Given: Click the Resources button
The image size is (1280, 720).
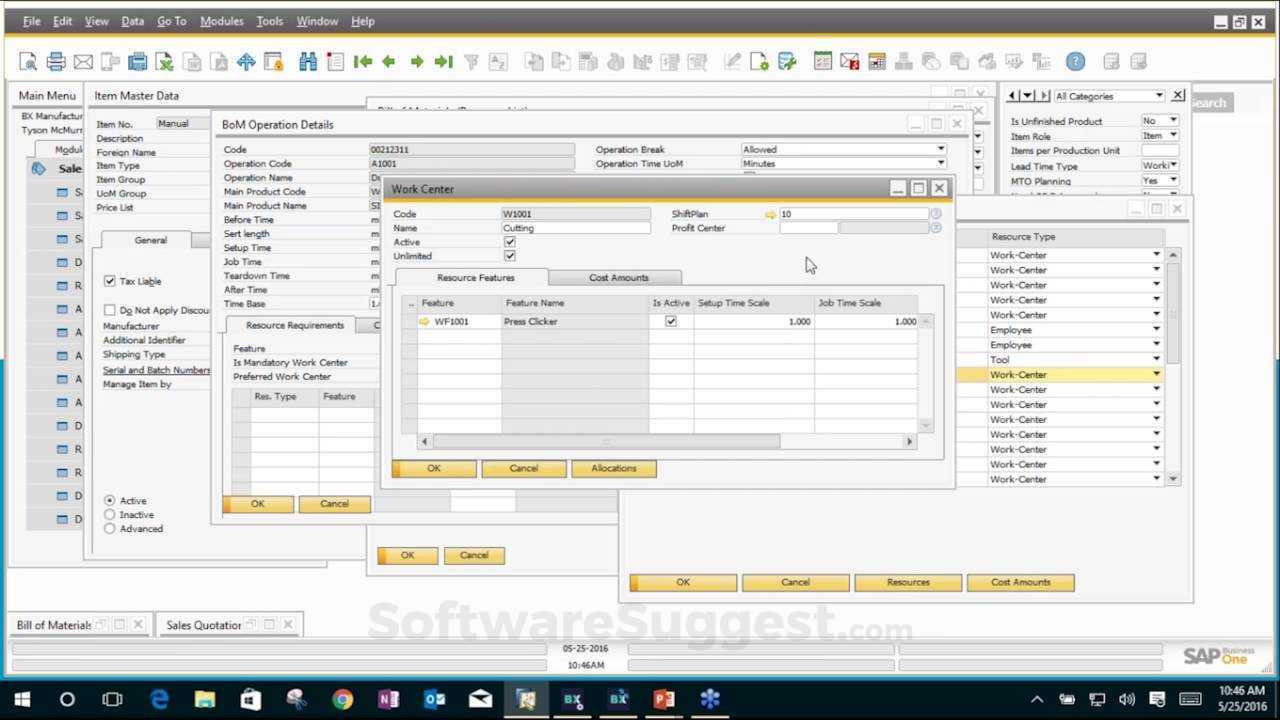Looking at the screenshot, I should pos(908,582).
